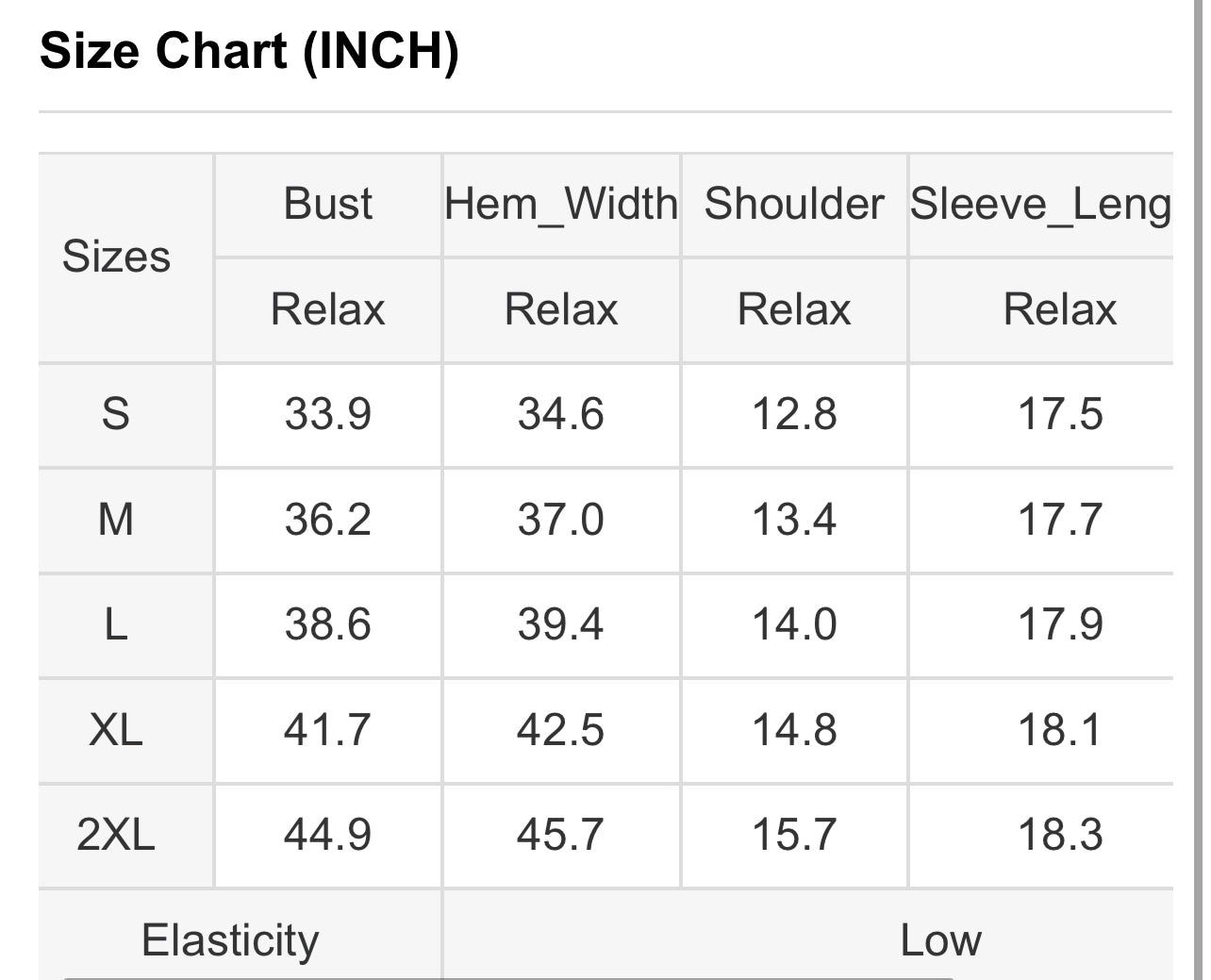
Task: Click the Low elasticity value
Action: (x=940, y=940)
